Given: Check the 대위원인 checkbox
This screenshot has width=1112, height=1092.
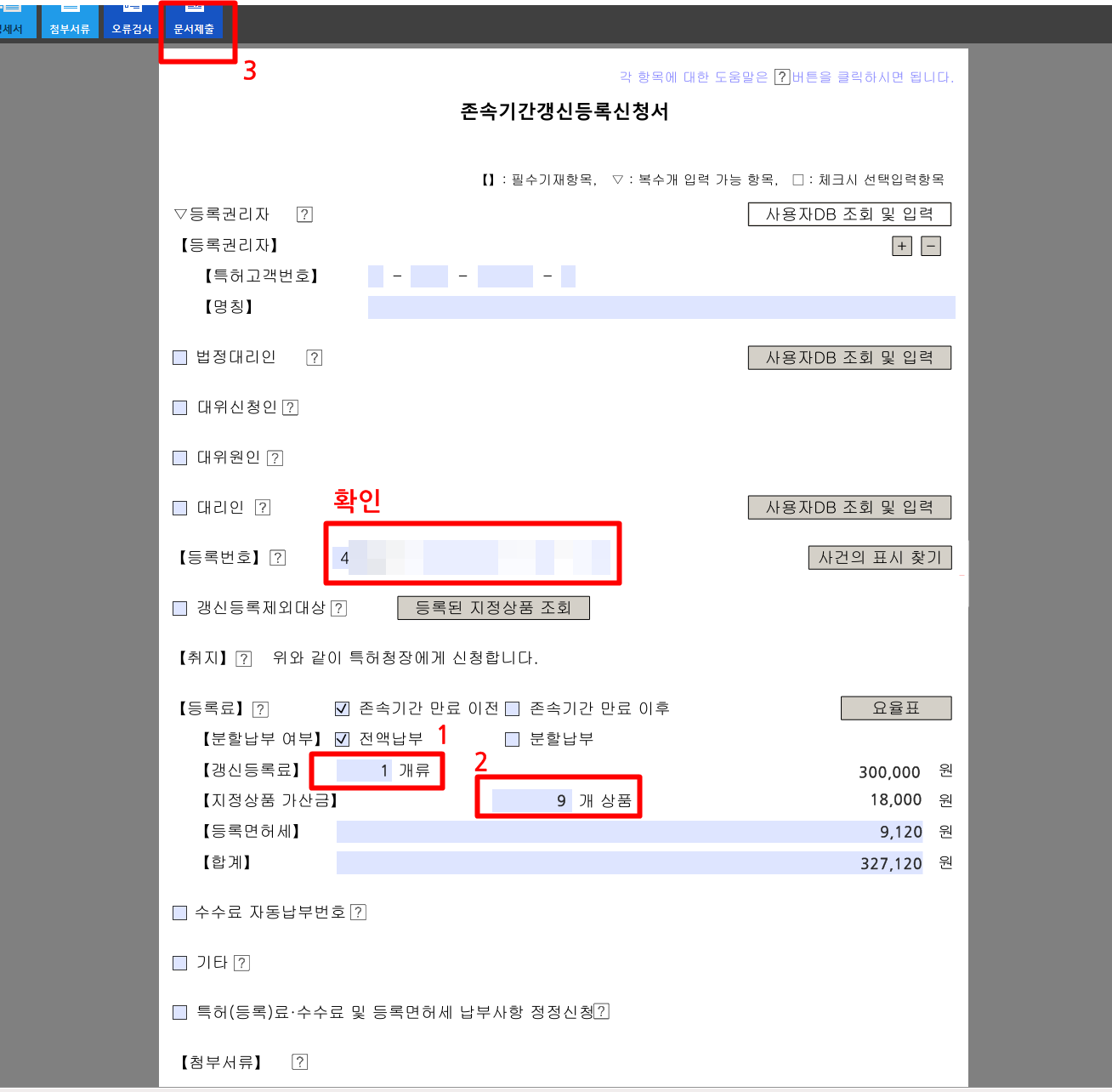Looking at the screenshot, I should tap(180, 458).
